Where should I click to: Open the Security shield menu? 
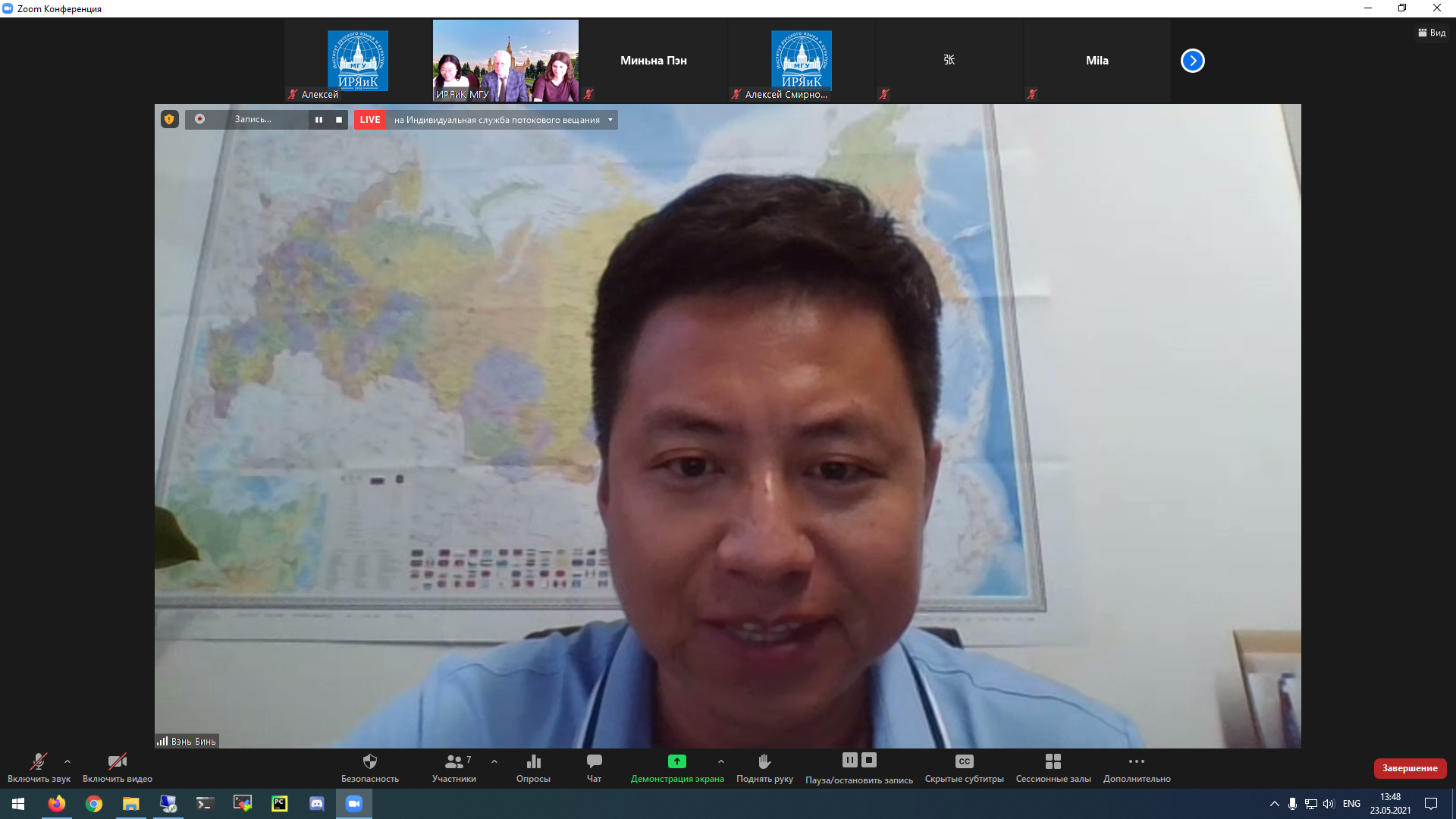click(x=369, y=761)
